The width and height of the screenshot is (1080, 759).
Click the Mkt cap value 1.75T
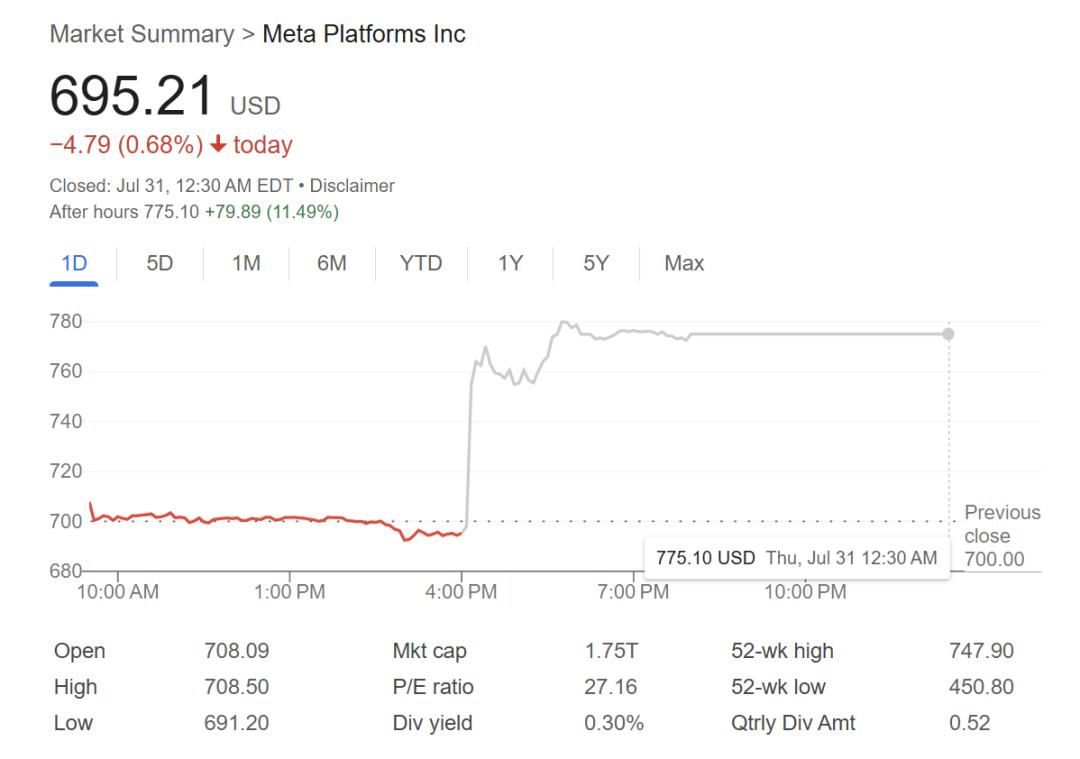point(611,651)
